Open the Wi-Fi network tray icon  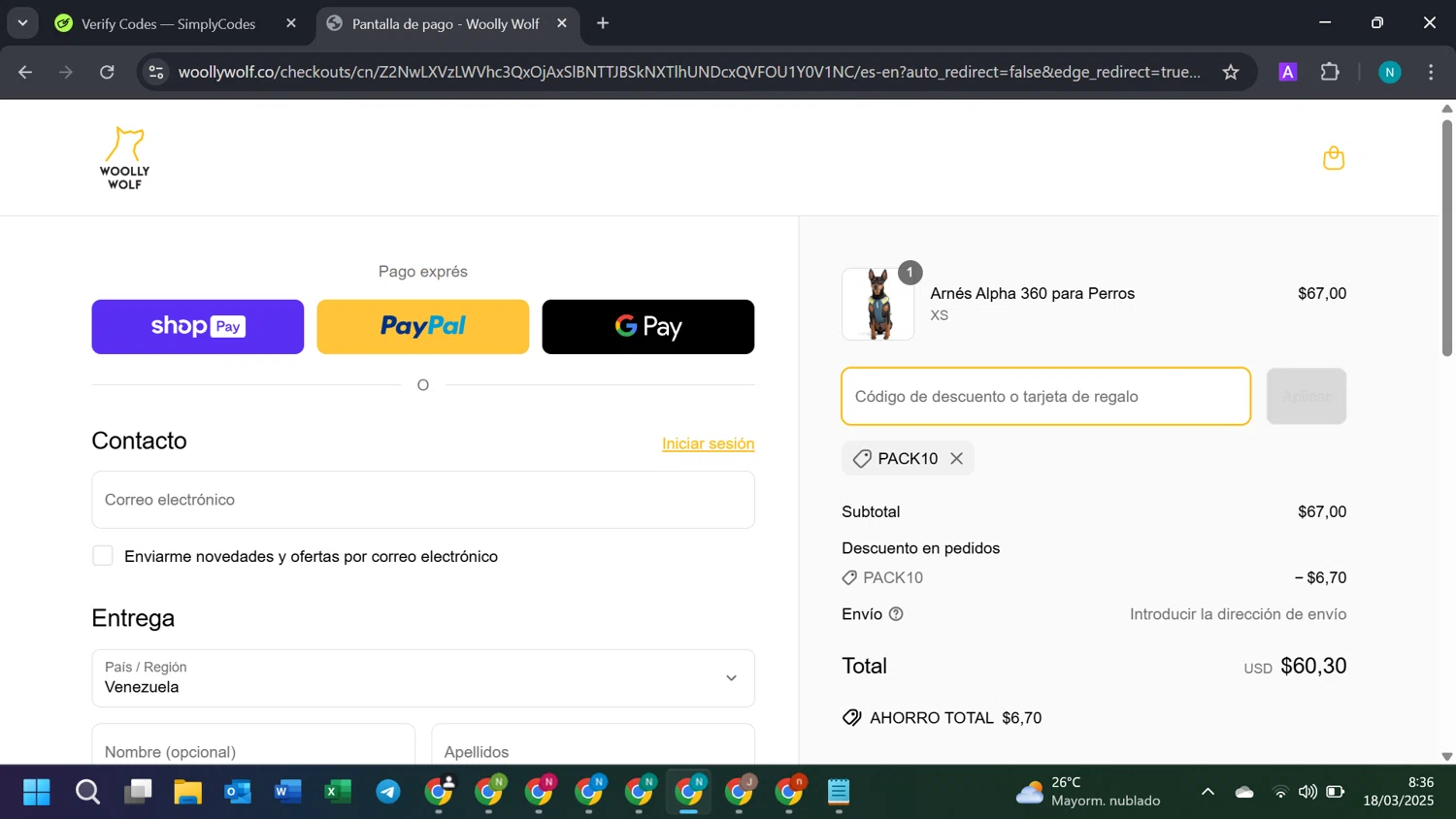[x=1280, y=793]
